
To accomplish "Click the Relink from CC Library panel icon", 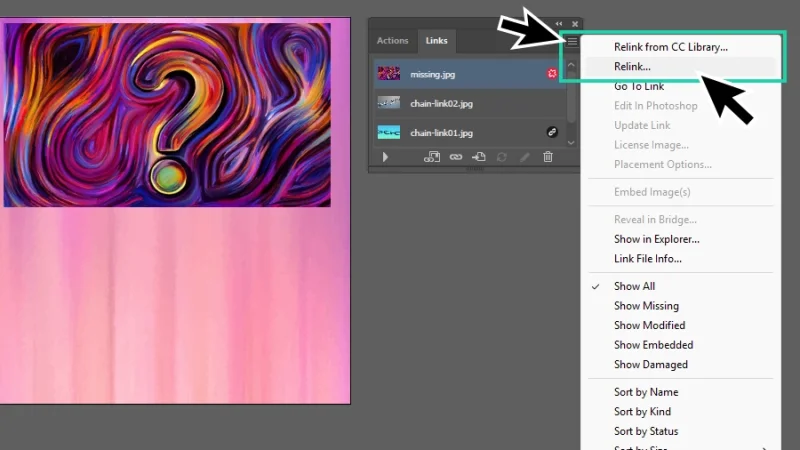I will point(432,157).
